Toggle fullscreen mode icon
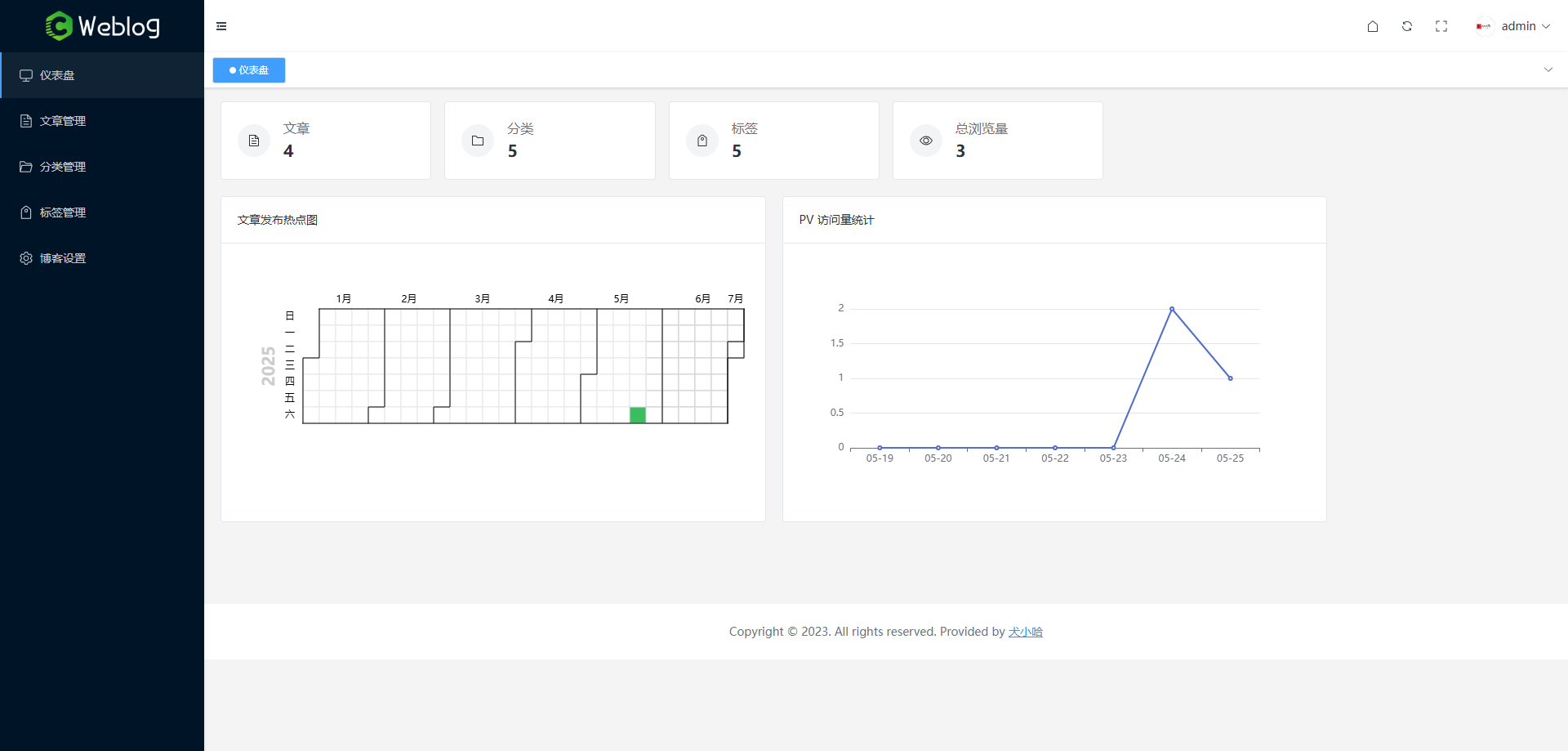 (x=1441, y=26)
